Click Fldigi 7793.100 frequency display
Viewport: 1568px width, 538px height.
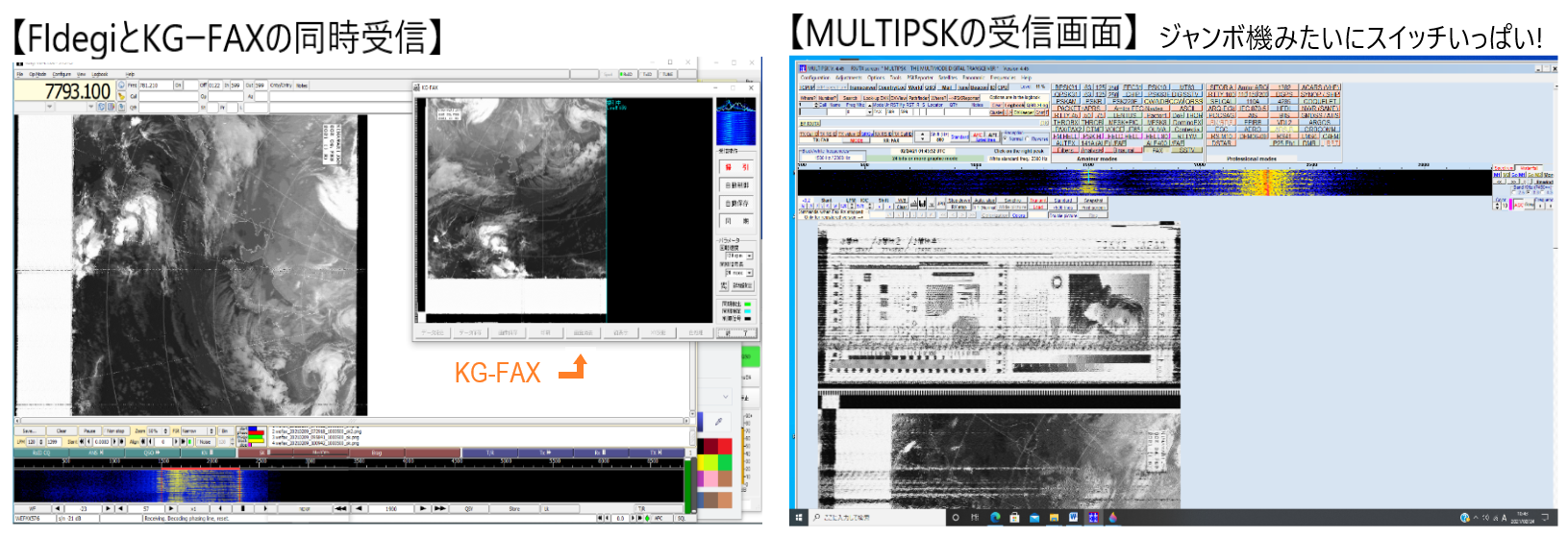pos(64,91)
